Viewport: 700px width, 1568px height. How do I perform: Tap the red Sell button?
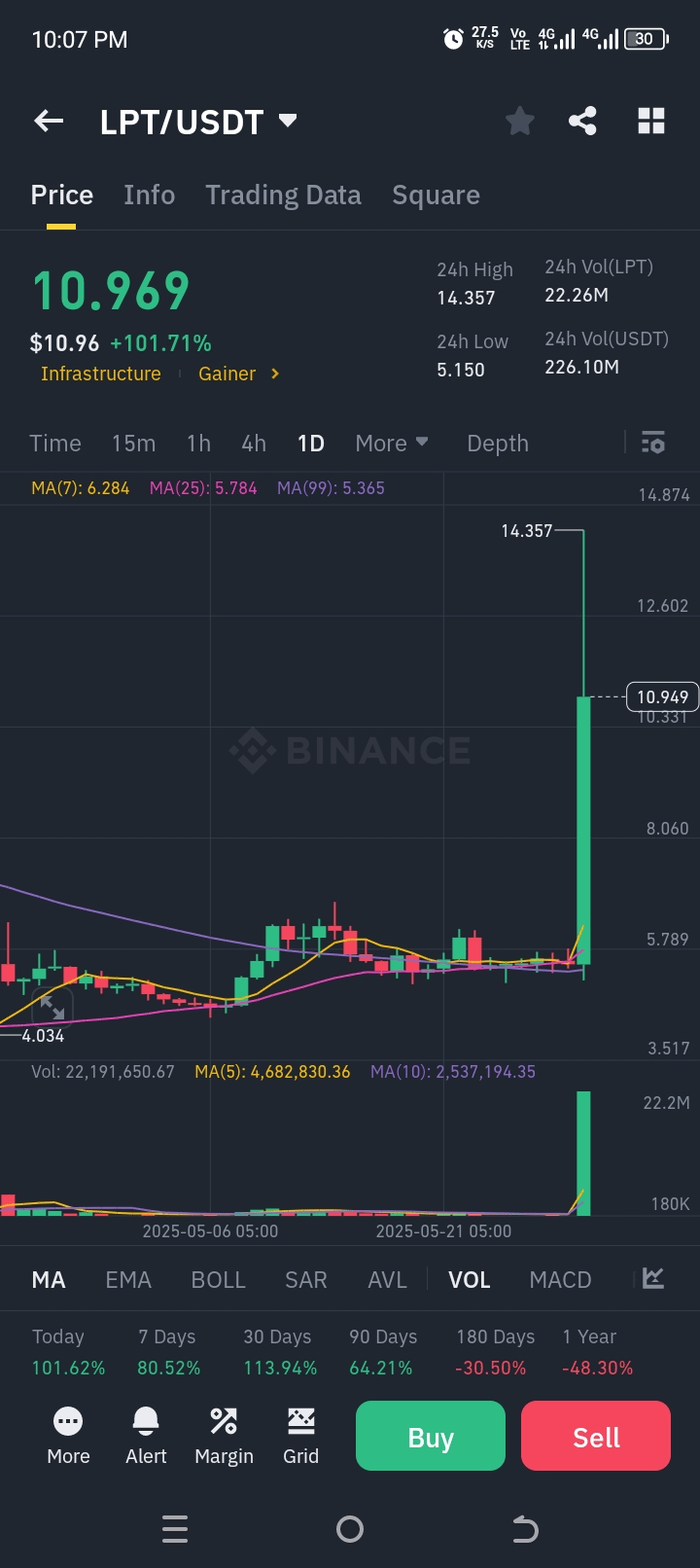pos(596,1436)
